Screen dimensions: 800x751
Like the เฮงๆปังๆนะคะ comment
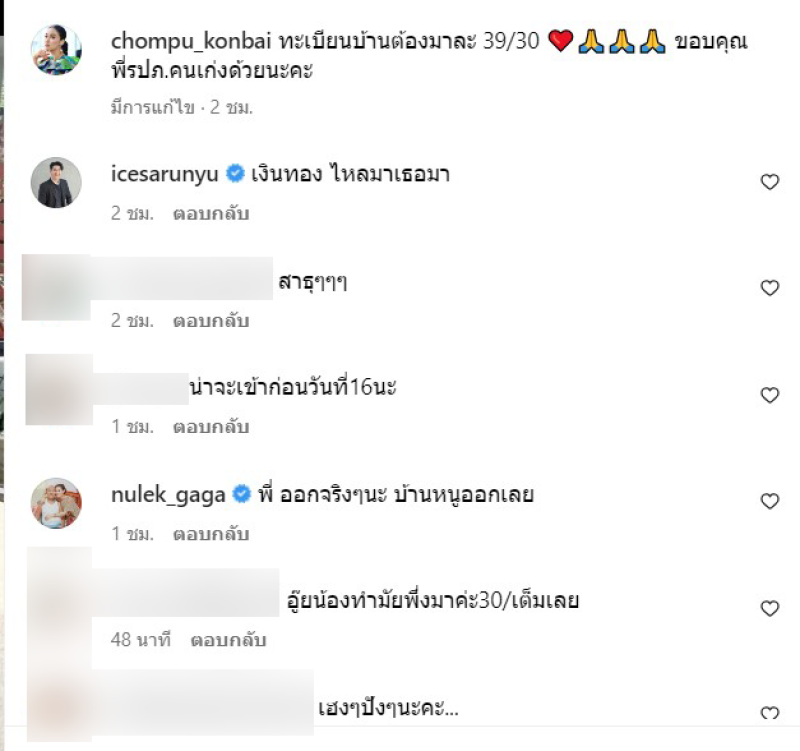tap(769, 712)
